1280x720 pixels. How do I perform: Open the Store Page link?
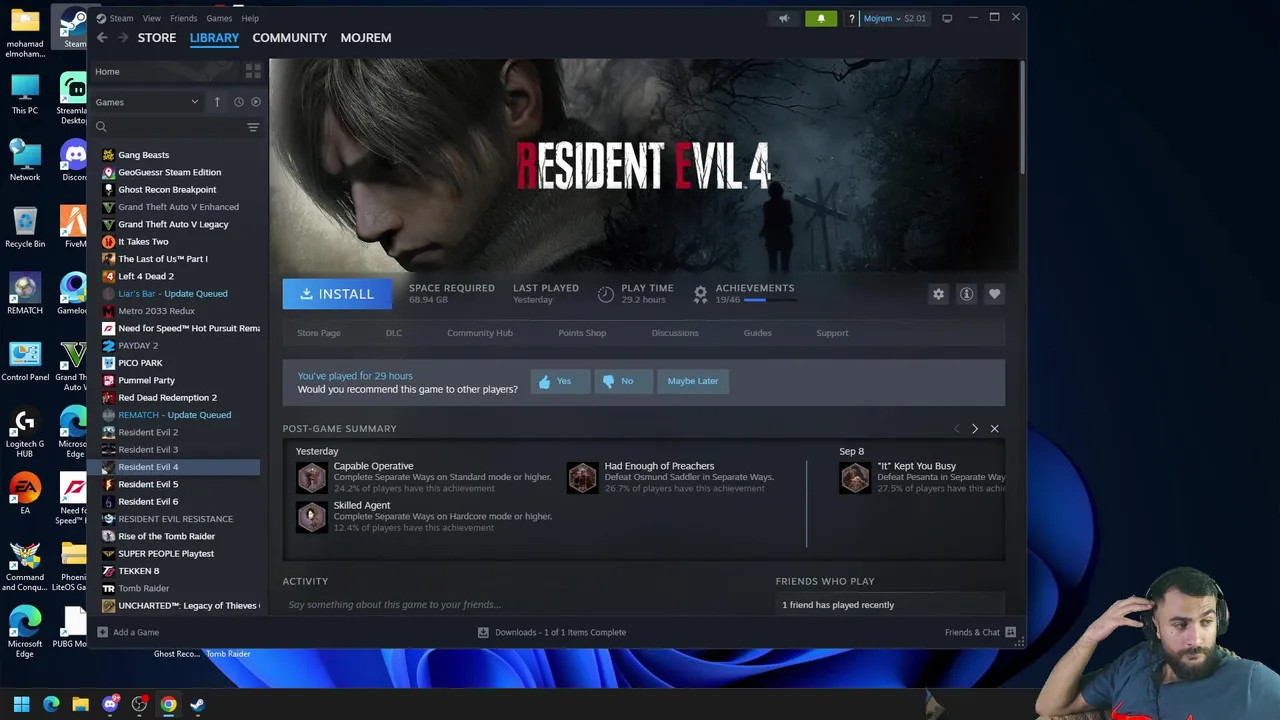[x=319, y=333]
